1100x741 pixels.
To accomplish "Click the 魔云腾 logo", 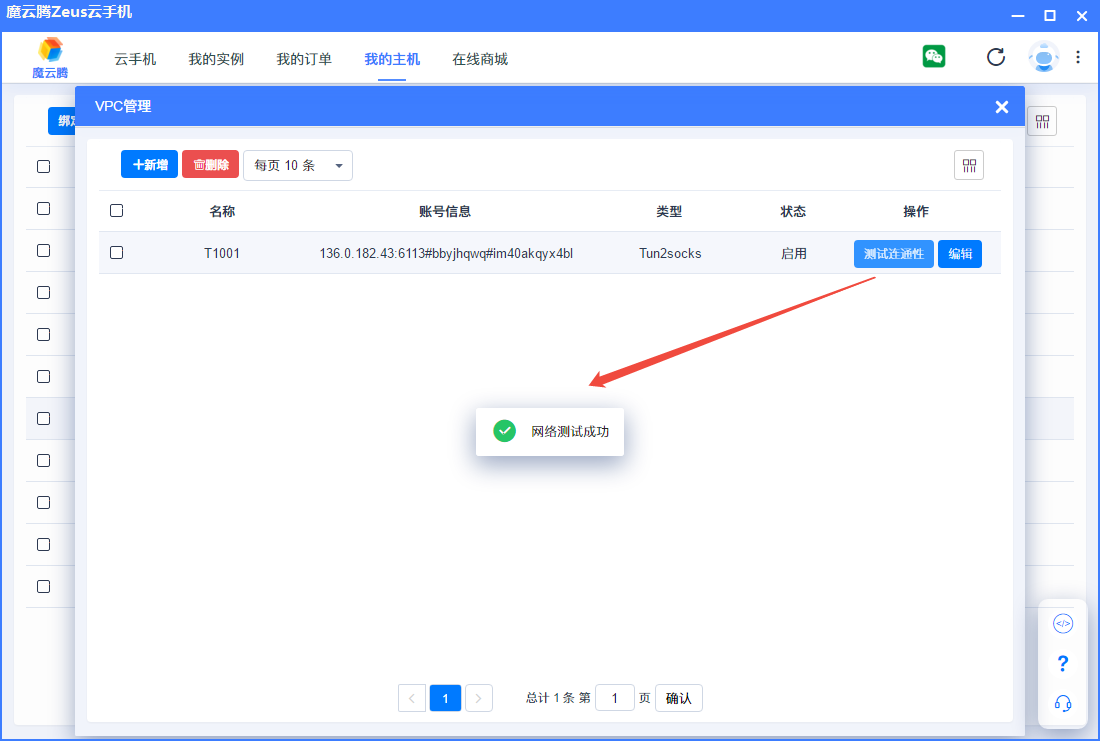I will [50, 58].
